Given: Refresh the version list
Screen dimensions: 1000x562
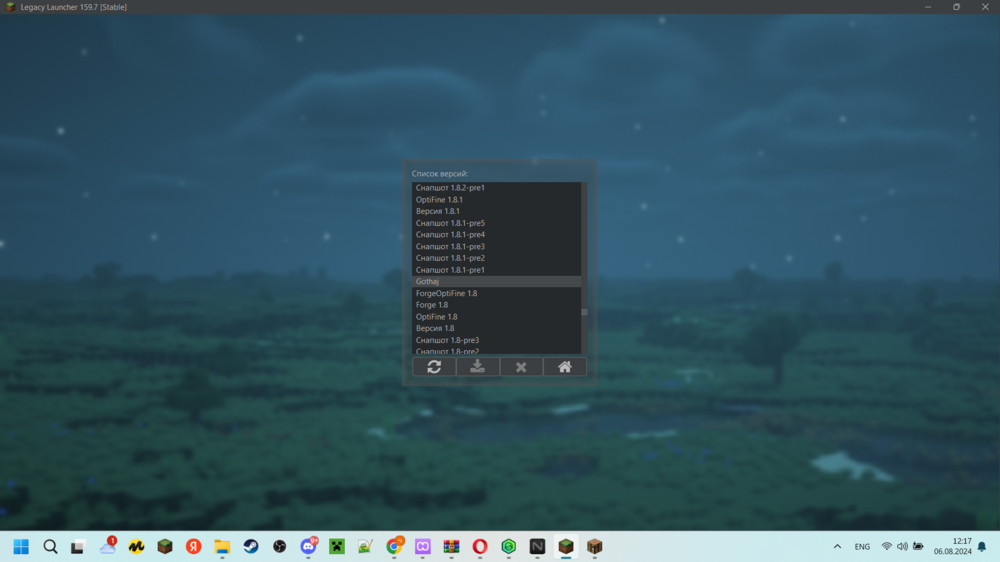Looking at the screenshot, I should [x=434, y=367].
